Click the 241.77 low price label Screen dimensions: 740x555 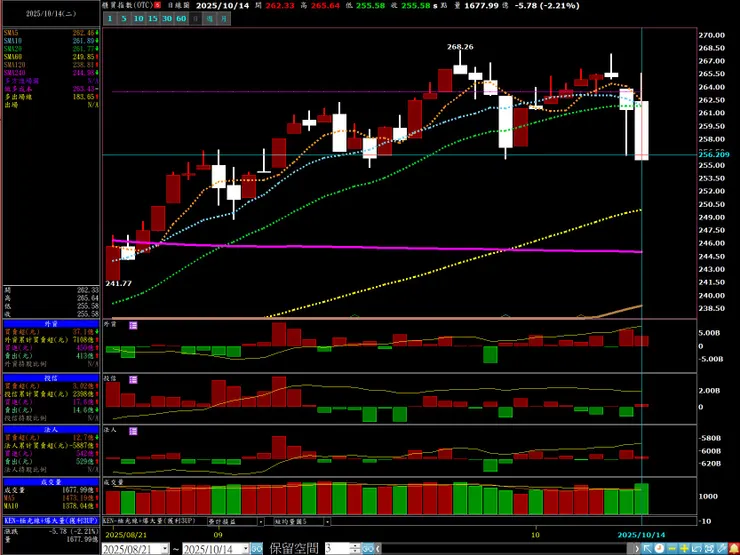118,284
